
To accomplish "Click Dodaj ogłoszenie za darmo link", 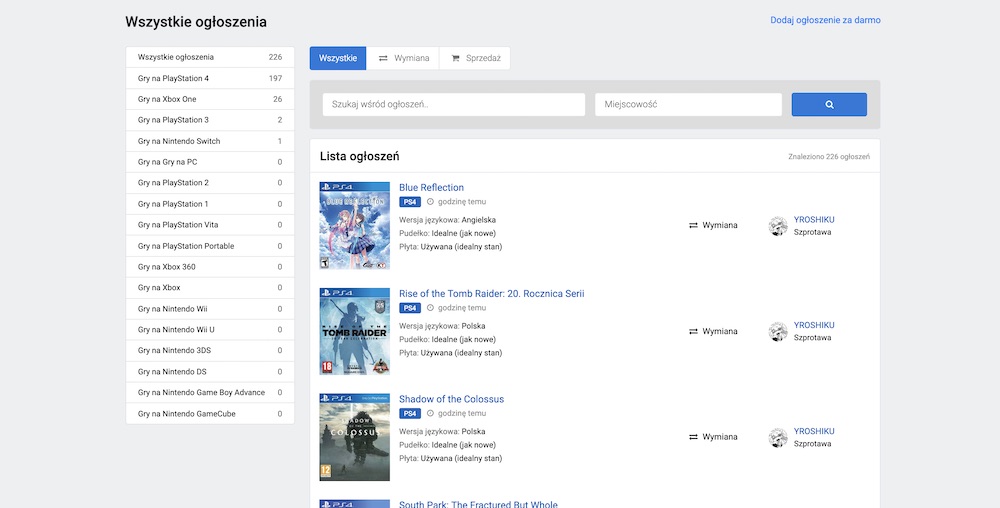I will click(825, 20).
